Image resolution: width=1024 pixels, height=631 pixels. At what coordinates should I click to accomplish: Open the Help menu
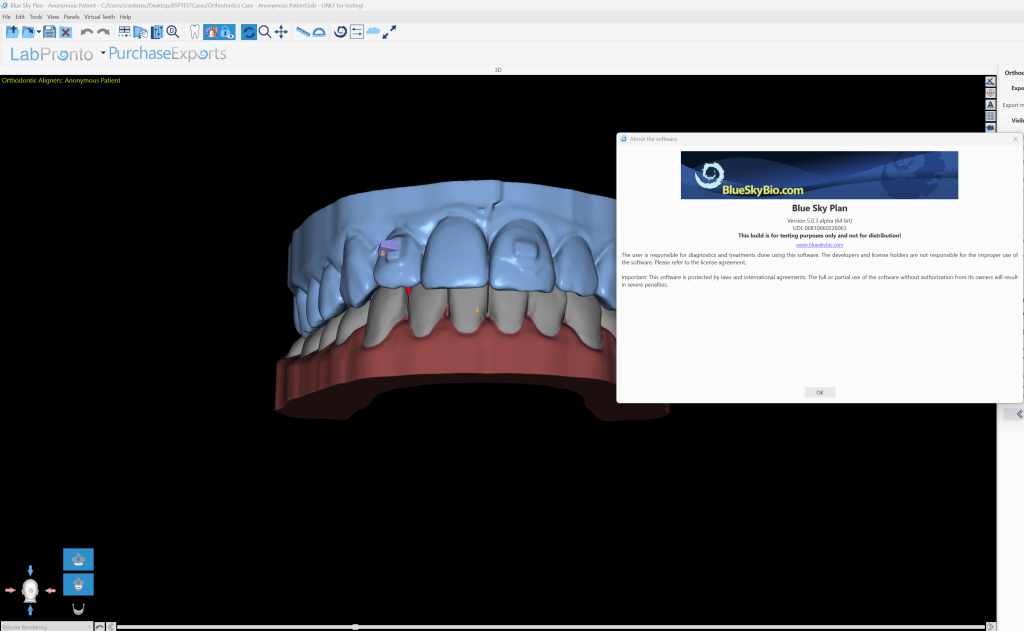[x=125, y=17]
